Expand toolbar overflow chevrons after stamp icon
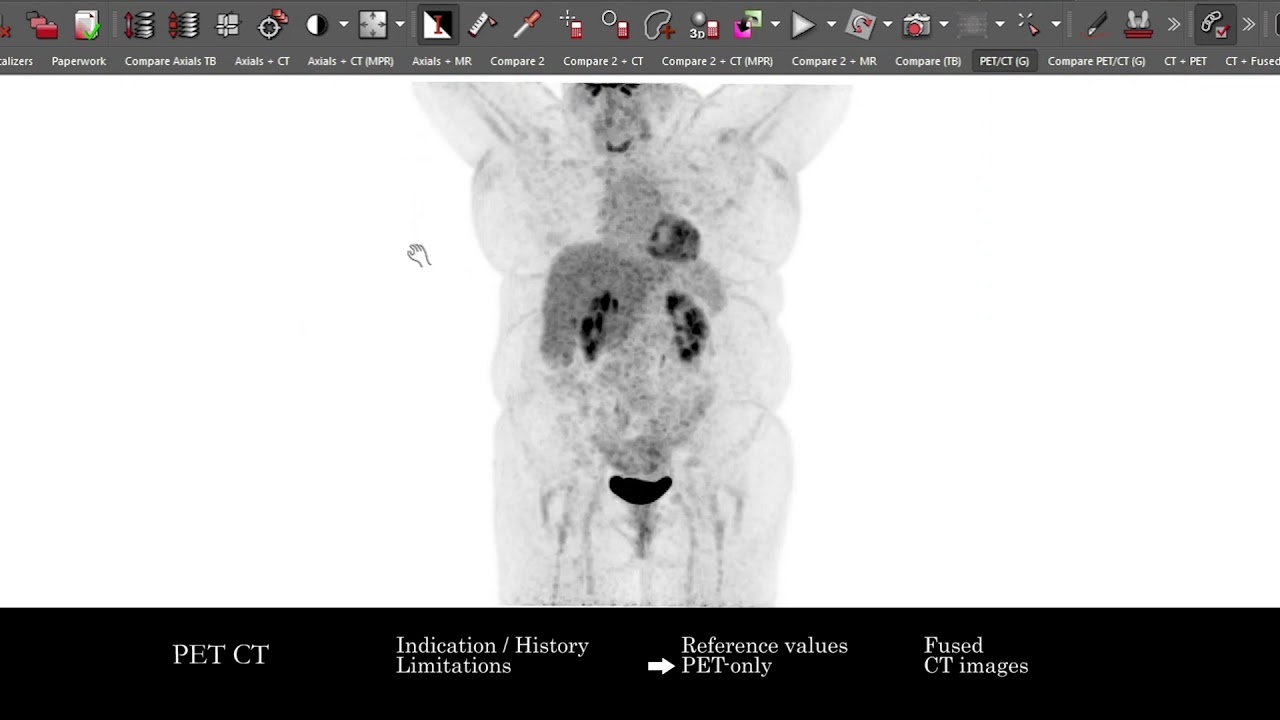The width and height of the screenshot is (1280, 720). coord(1173,25)
